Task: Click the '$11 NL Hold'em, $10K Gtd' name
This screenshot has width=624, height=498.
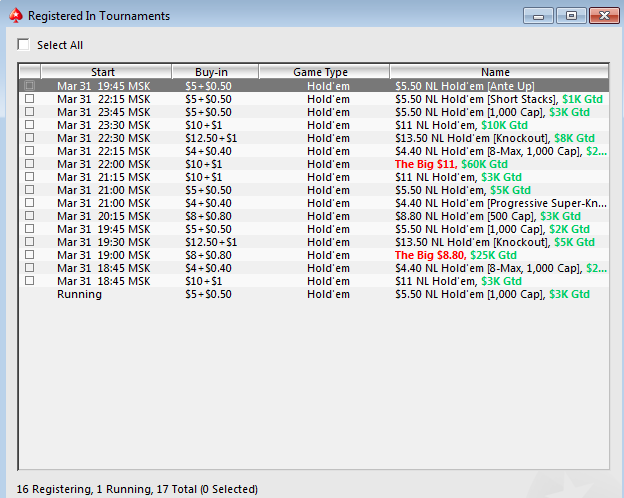Action: (x=461, y=125)
